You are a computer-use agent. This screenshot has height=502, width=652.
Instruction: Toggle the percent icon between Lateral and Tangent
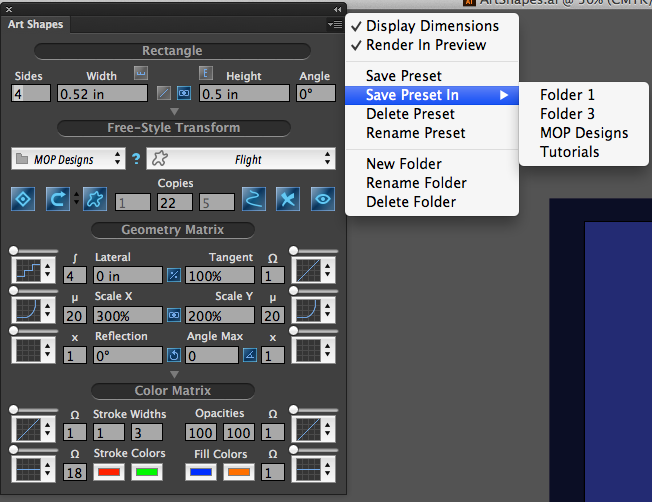(x=174, y=275)
